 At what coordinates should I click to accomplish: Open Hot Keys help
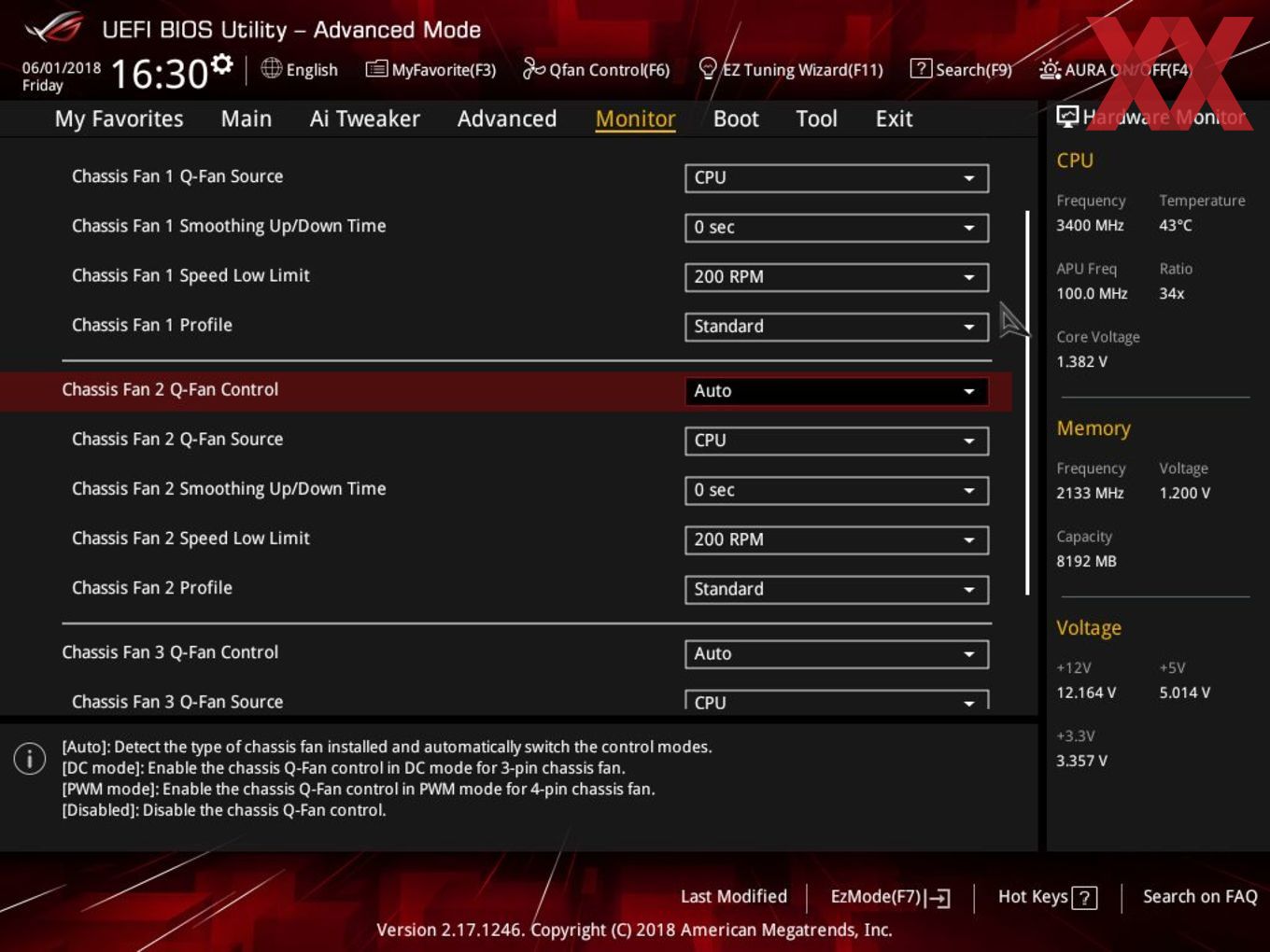[x=1047, y=897]
